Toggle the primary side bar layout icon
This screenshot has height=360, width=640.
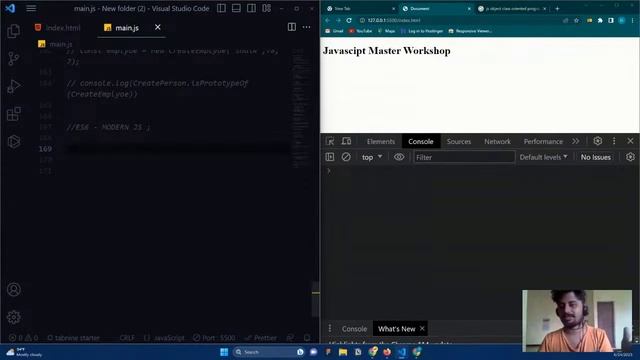coord(221,8)
